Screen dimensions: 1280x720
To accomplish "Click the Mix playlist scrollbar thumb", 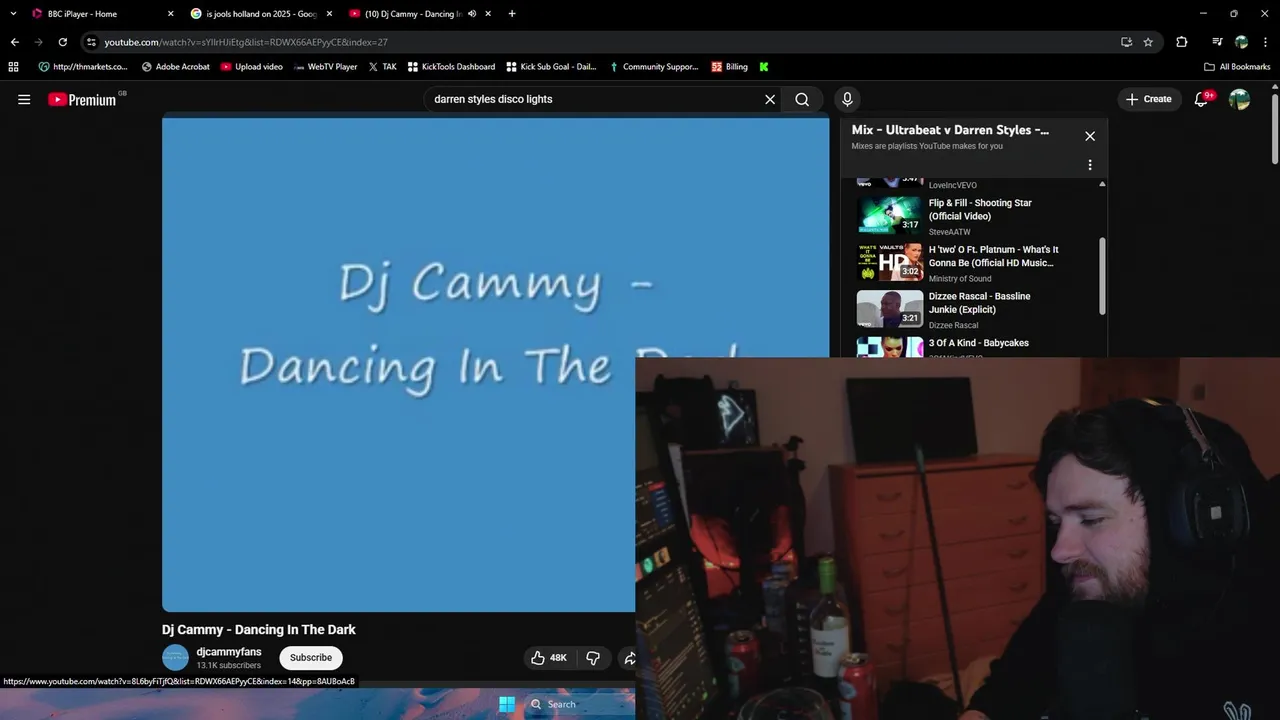I will pyautogui.click(x=1103, y=276).
